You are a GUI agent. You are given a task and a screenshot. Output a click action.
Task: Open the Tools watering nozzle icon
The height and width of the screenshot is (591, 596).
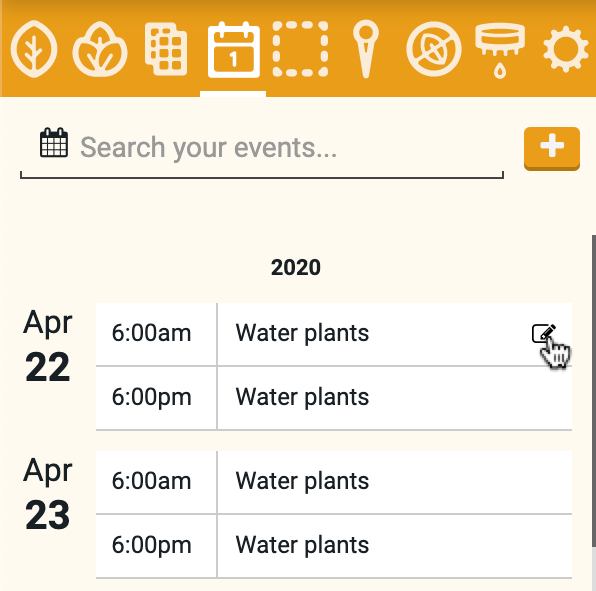click(500, 50)
